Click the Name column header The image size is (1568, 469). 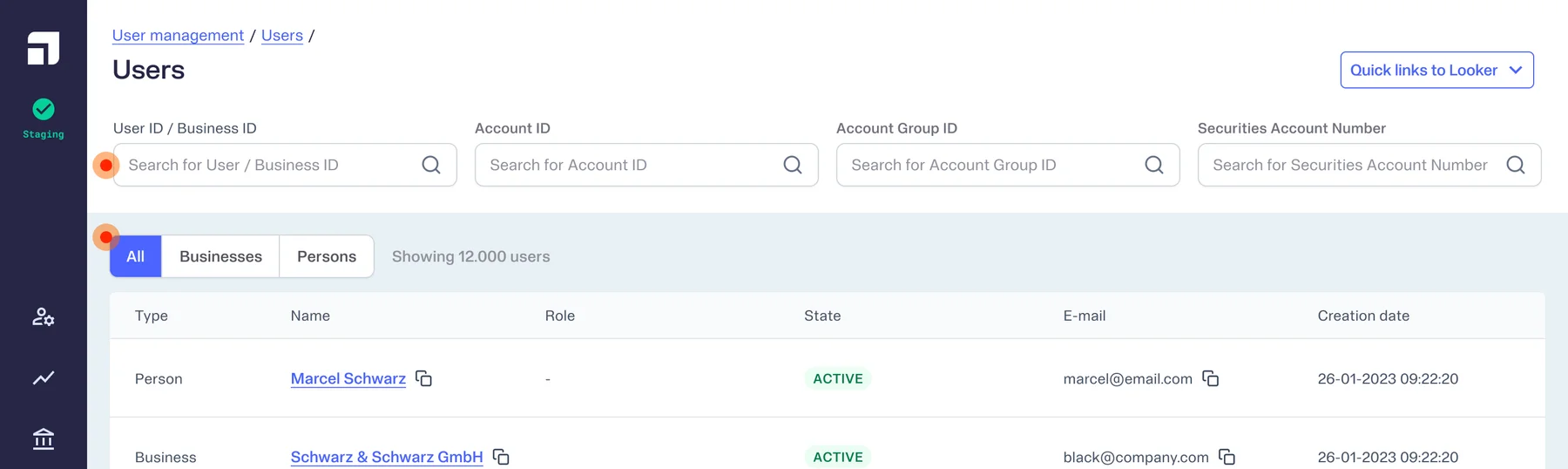click(x=310, y=316)
